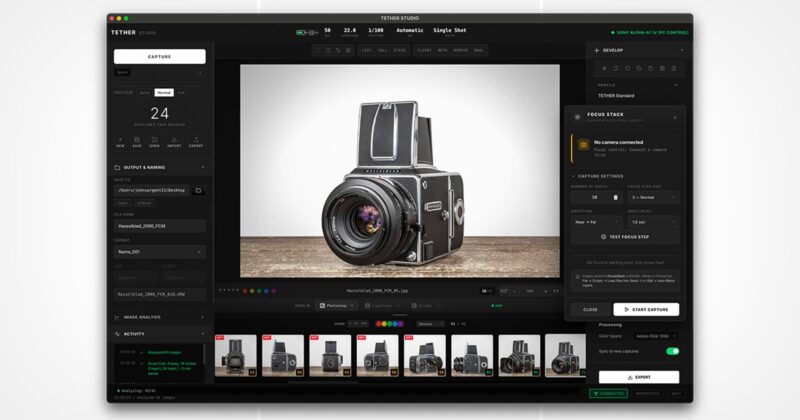This screenshot has width=800, height=420.
Task: Click the Activity pulse icon
Action: point(117,334)
